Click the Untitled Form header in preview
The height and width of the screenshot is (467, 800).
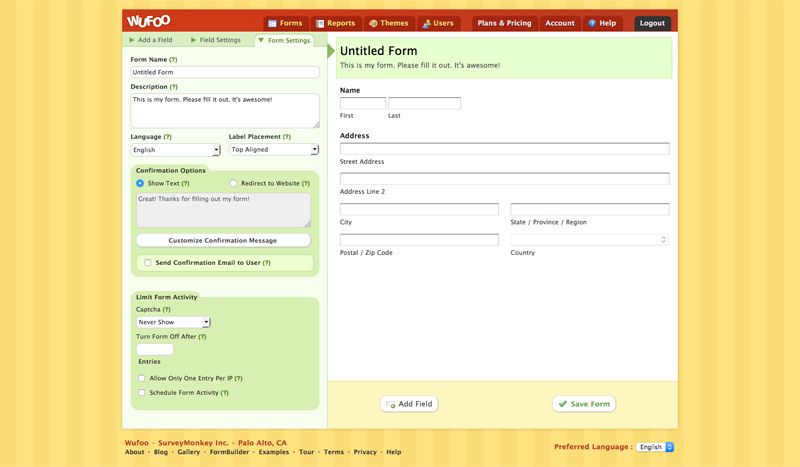pos(379,51)
